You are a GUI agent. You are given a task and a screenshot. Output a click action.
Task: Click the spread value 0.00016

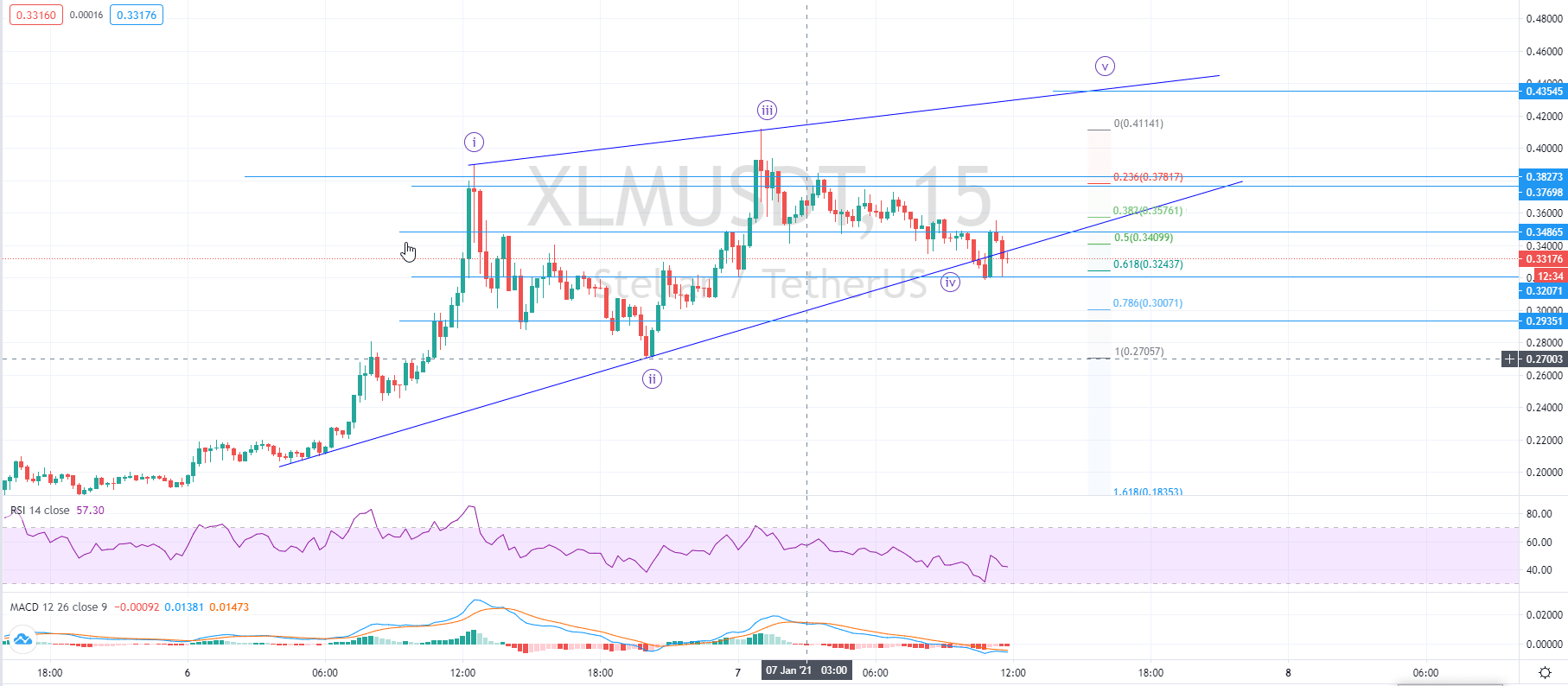click(86, 15)
